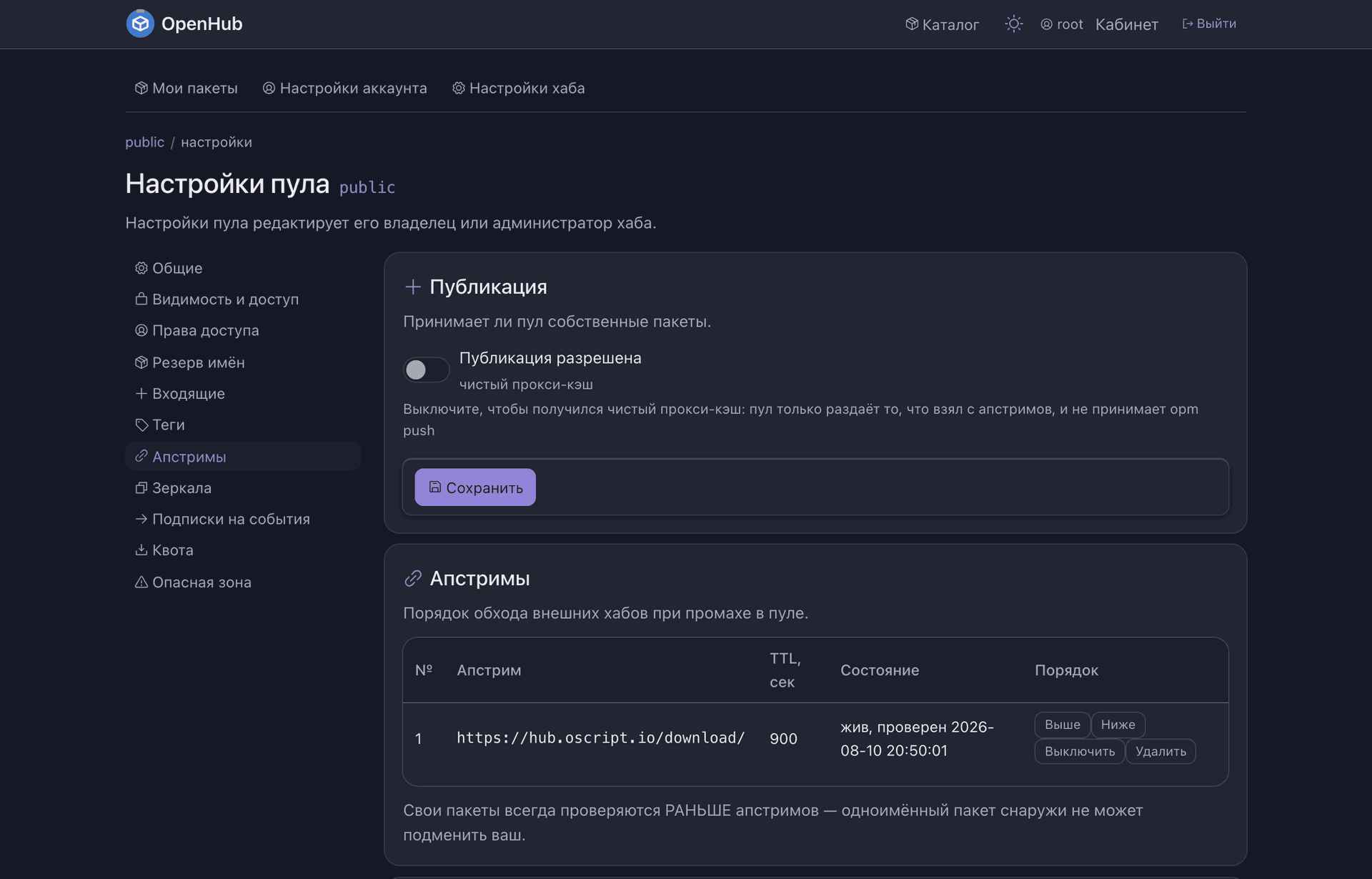
Task: Click the download icon beside Квота
Action: click(141, 550)
